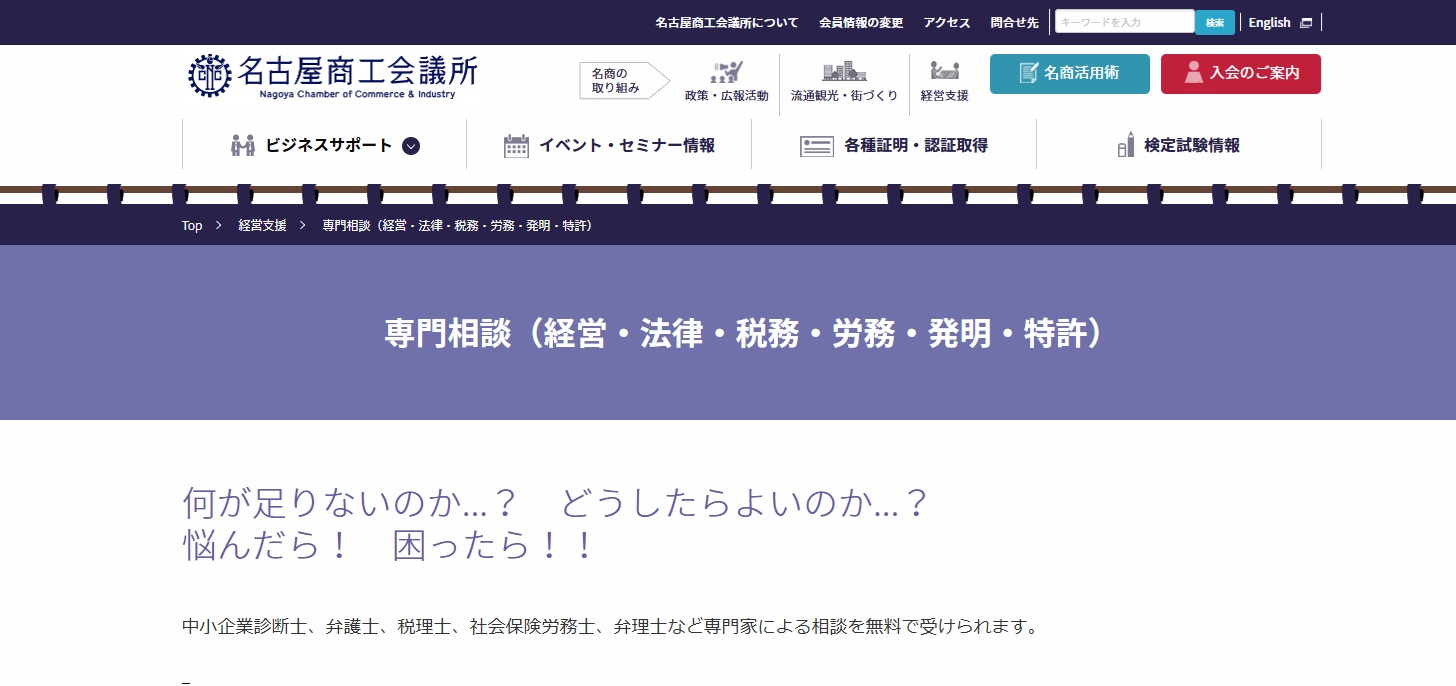
Task: Click the 検索 search button
Action: [1214, 22]
